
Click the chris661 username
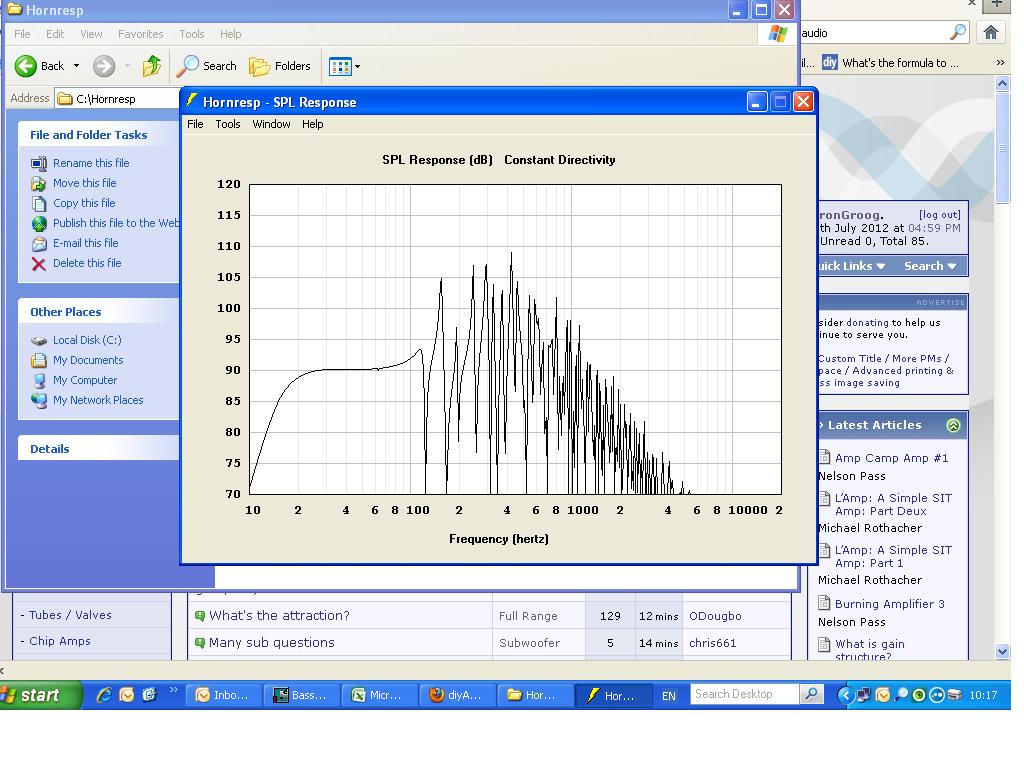712,643
